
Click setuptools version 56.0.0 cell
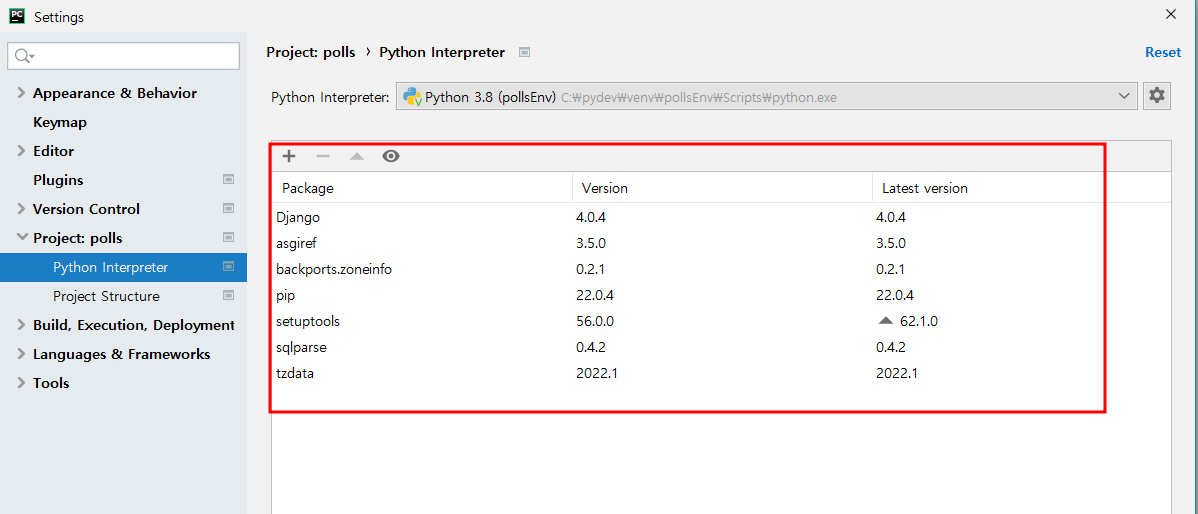(x=594, y=322)
